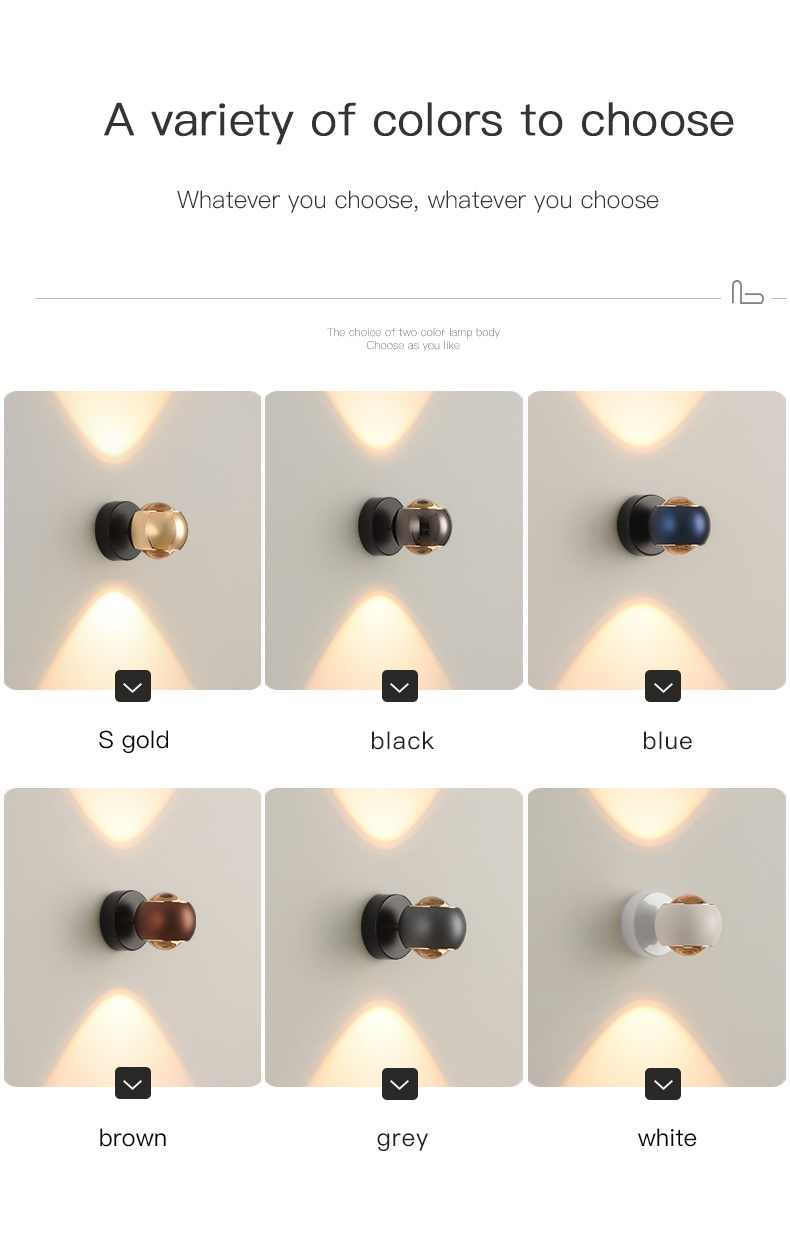The height and width of the screenshot is (1250, 790).
Task: Click the chevron badge under grey lamp
Action: [x=400, y=1083]
